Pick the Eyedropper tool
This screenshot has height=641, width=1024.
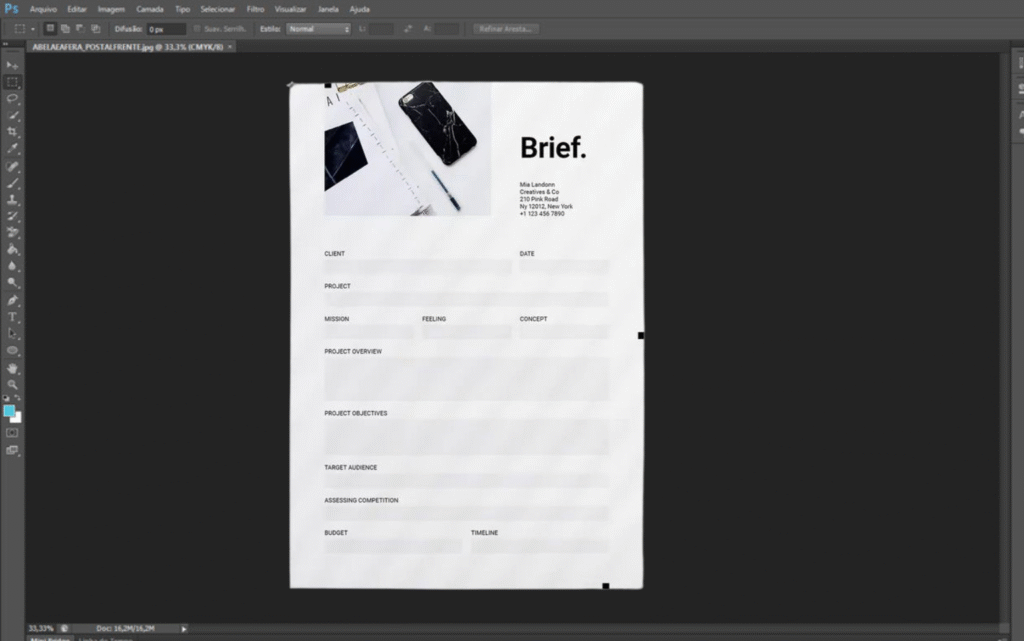(x=13, y=149)
